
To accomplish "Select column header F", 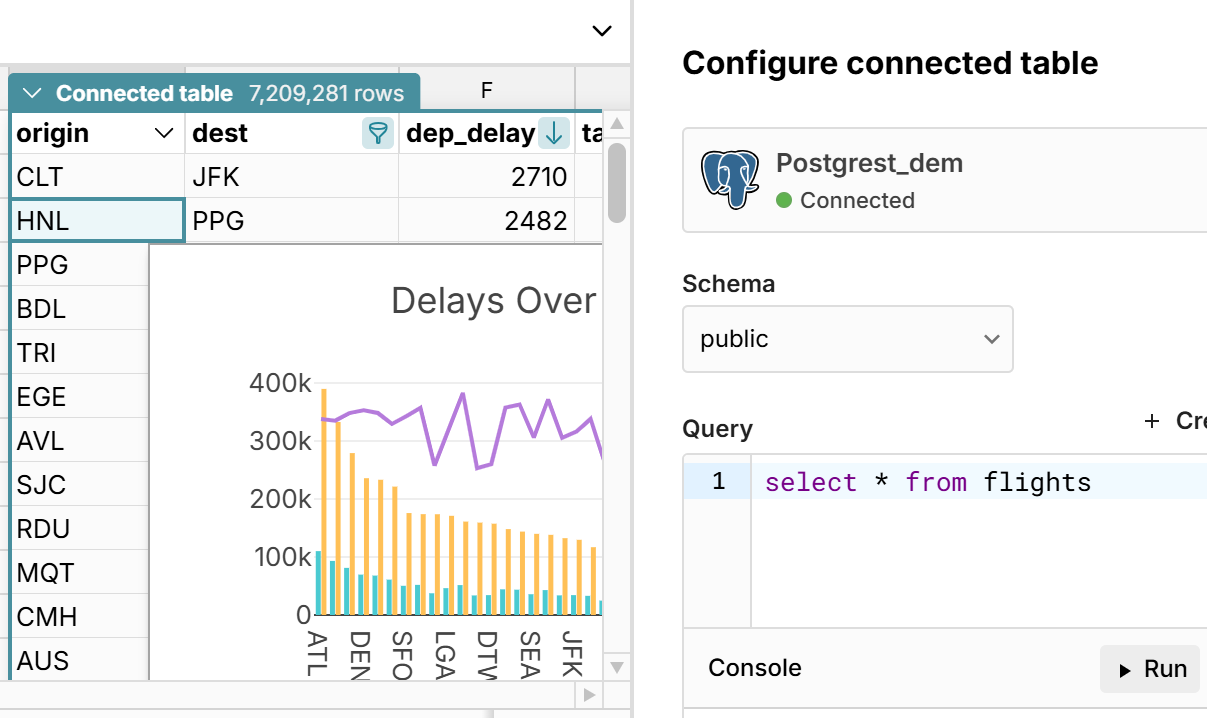I will tap(487, 90).
